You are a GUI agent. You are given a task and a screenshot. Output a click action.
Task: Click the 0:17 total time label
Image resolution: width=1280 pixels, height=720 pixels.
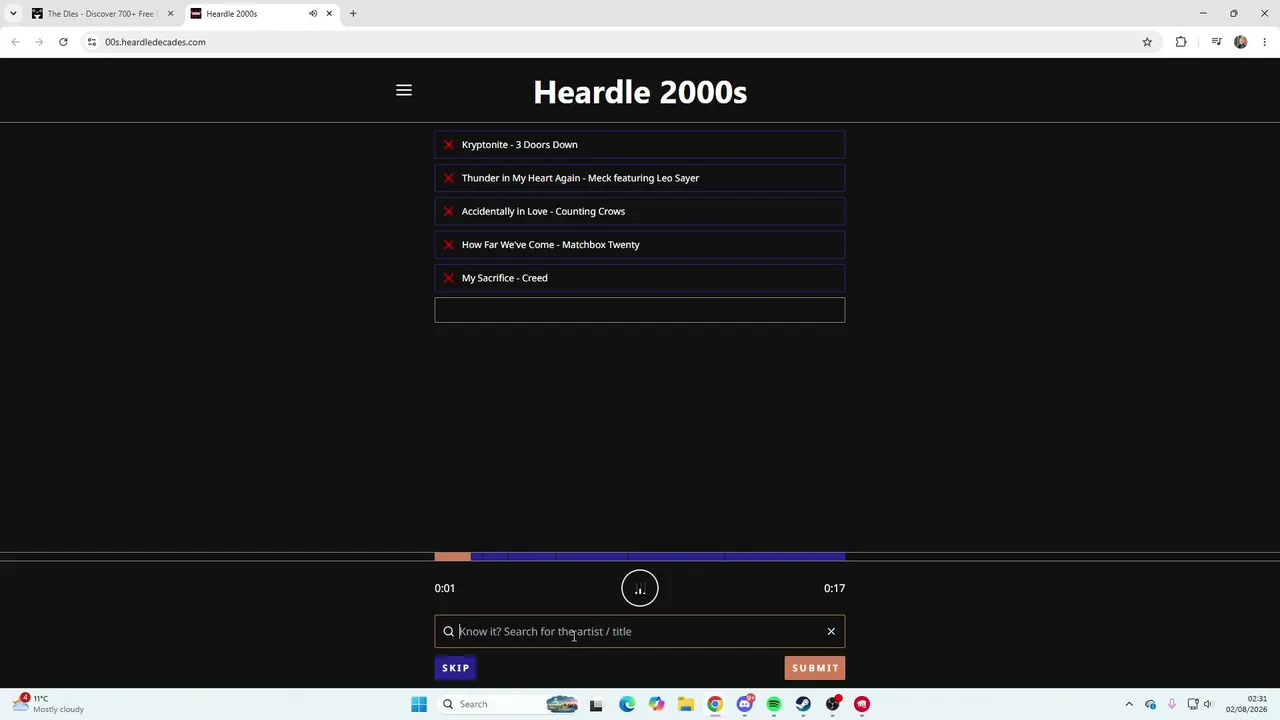coord(834,588)
